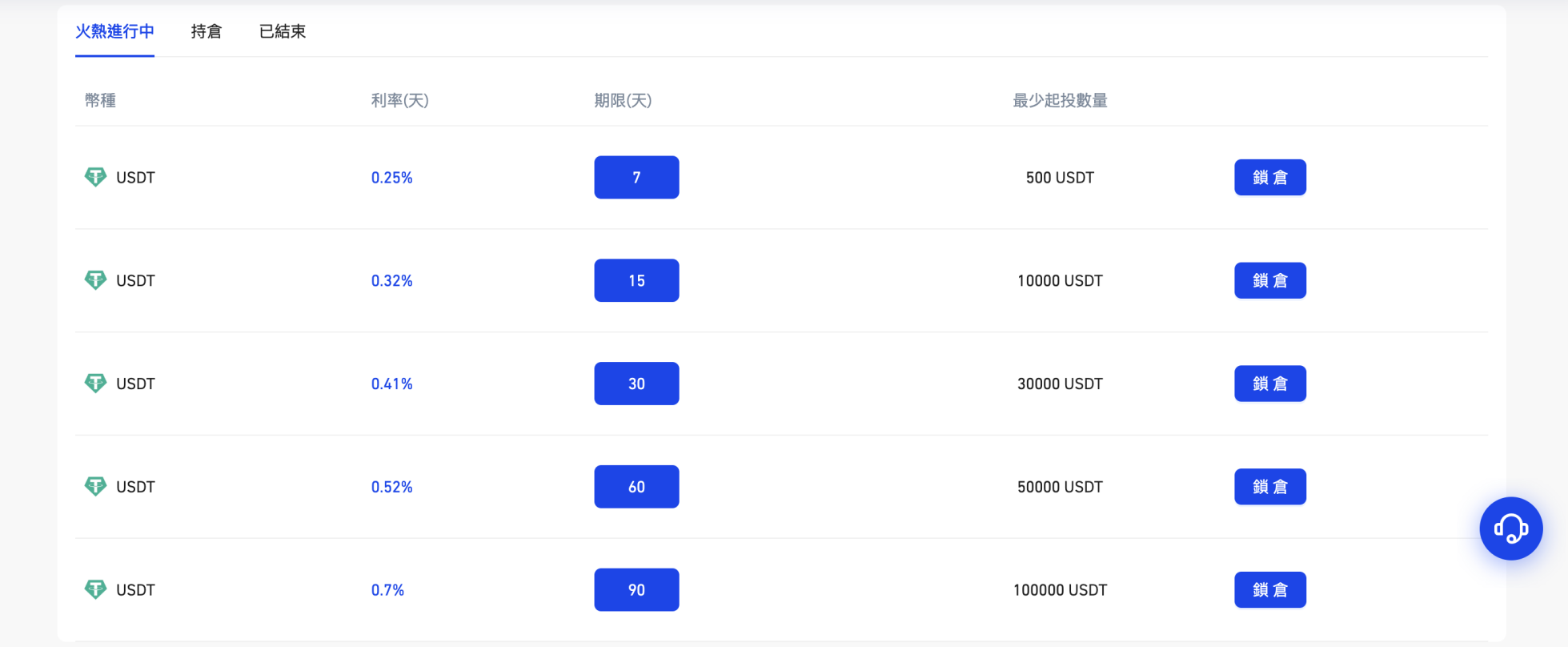Select the 60 day term button

(x=636, y=486)
